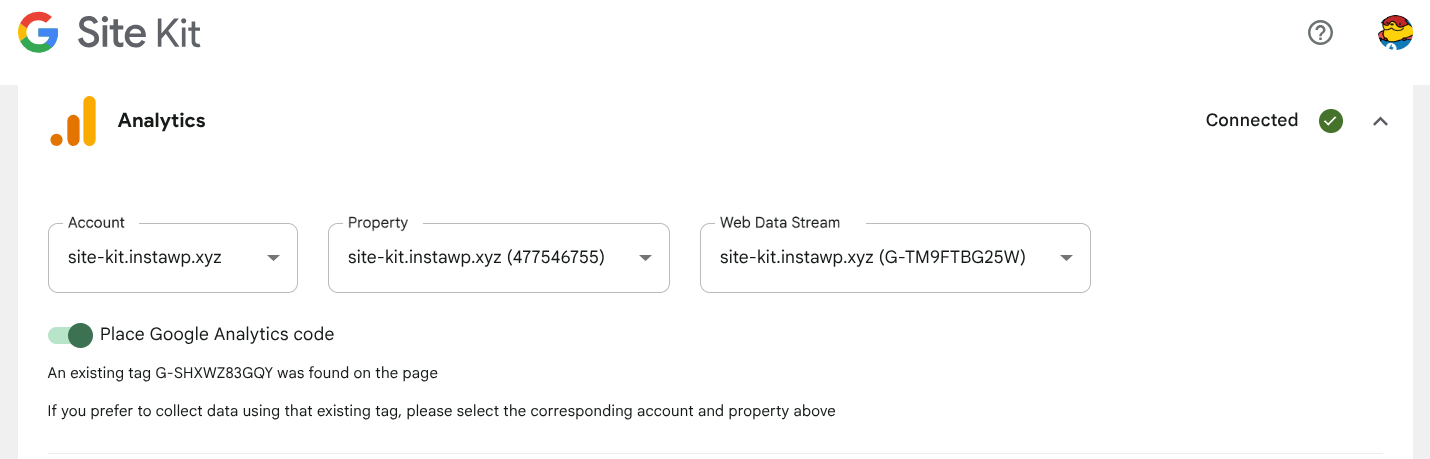Select the stream value with G-TM9FTBG25W
This screenshot has height=459, width=1430.
pyautogui.click(x=873, y=258)
